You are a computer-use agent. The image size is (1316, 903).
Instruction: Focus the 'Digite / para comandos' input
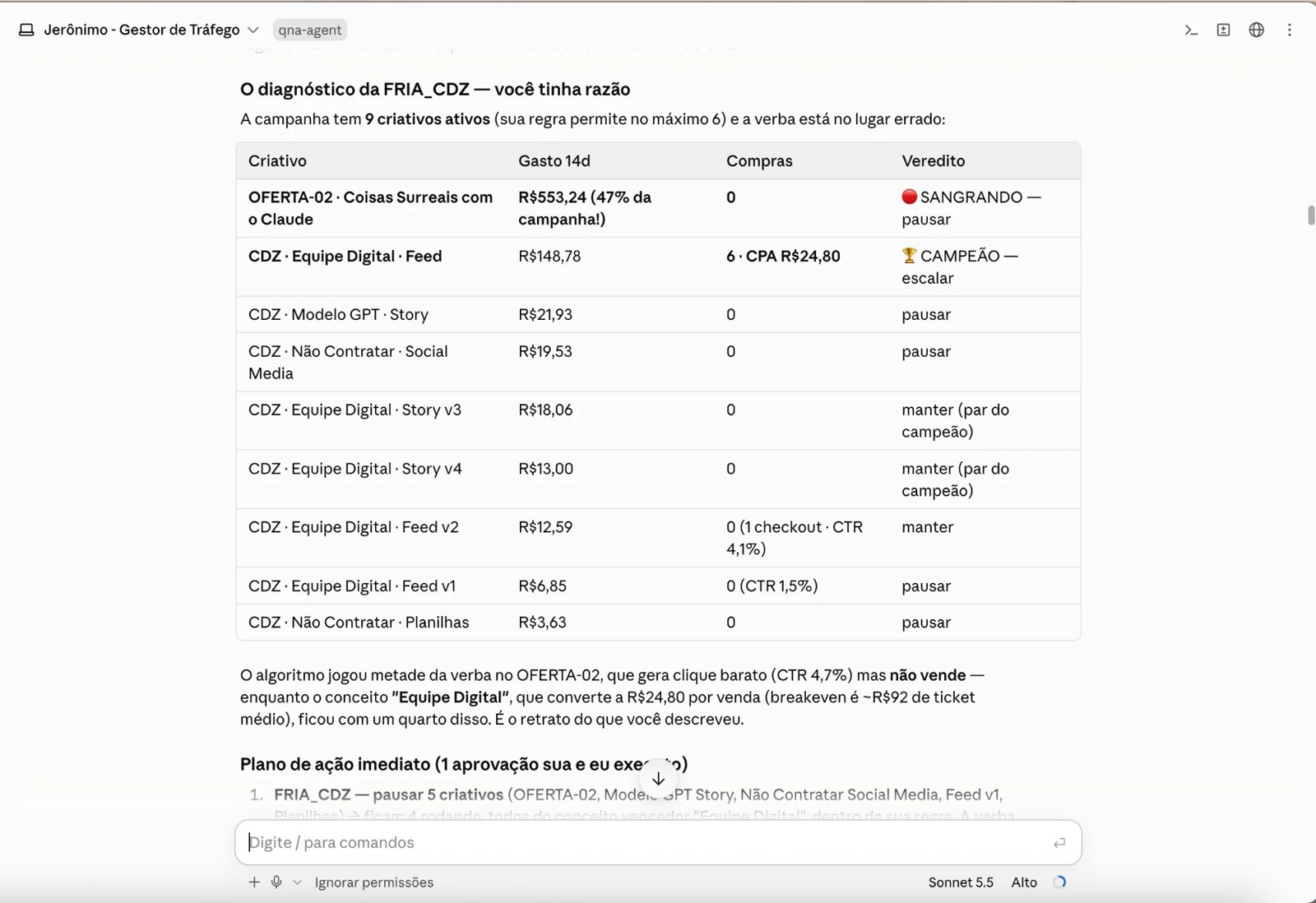(658, 842)
